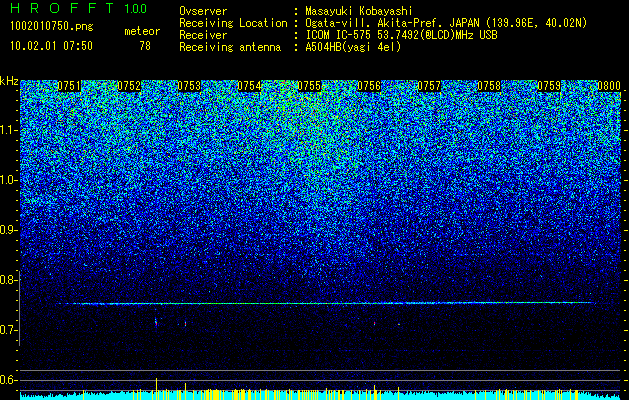The width and height of the screenshot is (629, 400).
Task: Click the 0758 time marker
Action: point(489,86)
